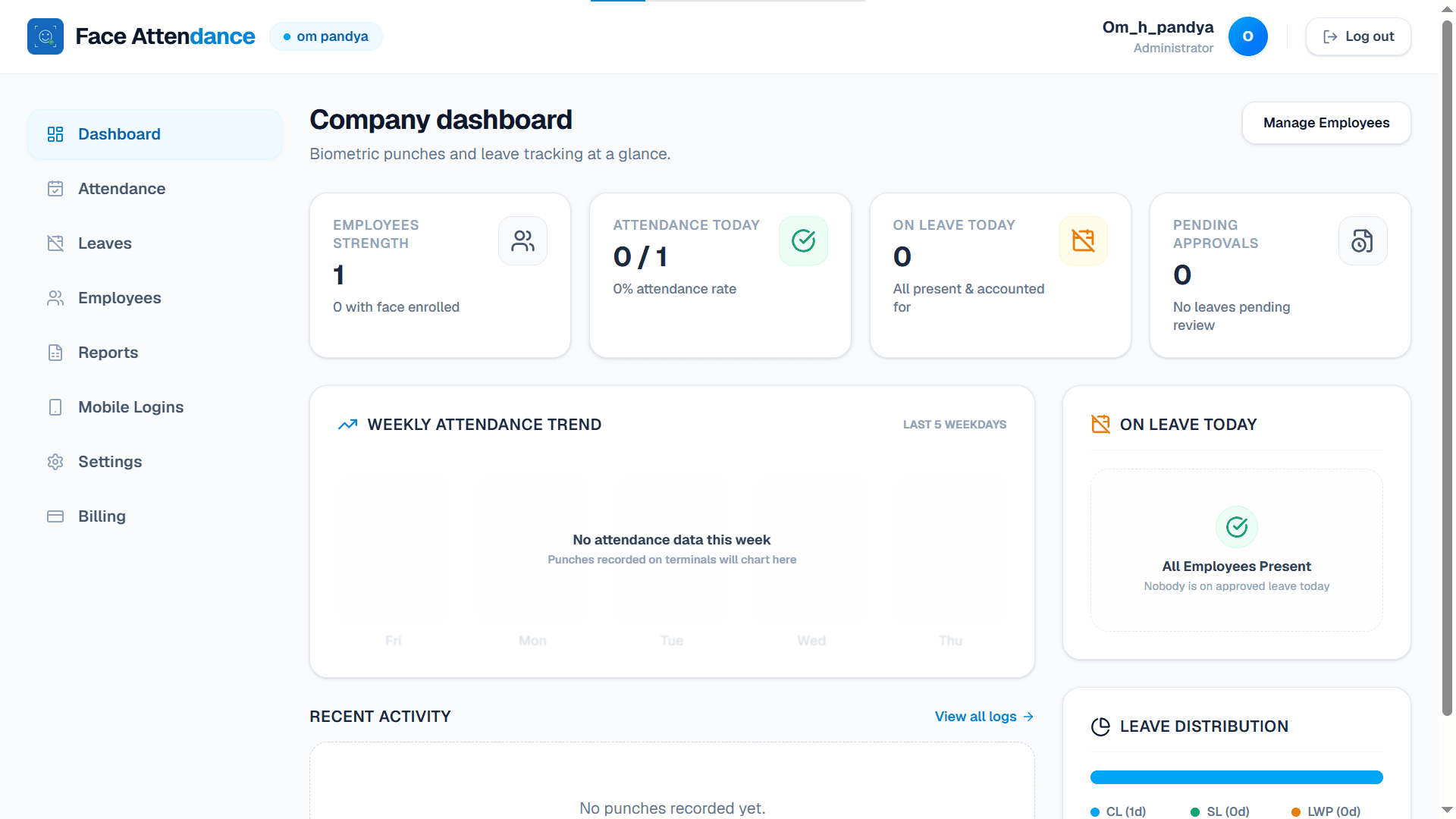Click the Pending Approvals card
1456x819 pixels.
(x=1280, y=275)
